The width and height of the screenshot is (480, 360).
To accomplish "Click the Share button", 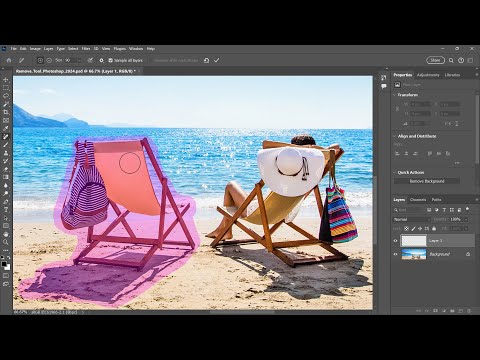I will pos(435,60).
